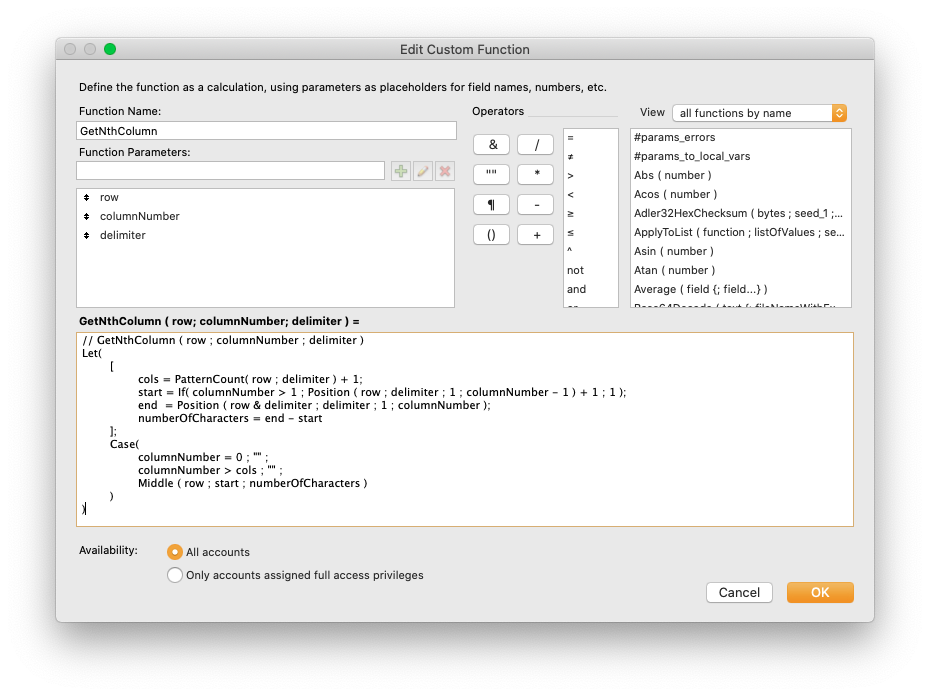Open the View functions dropdown
The height and width of the screenshot is (696, 930).
(x=758, y=113)
